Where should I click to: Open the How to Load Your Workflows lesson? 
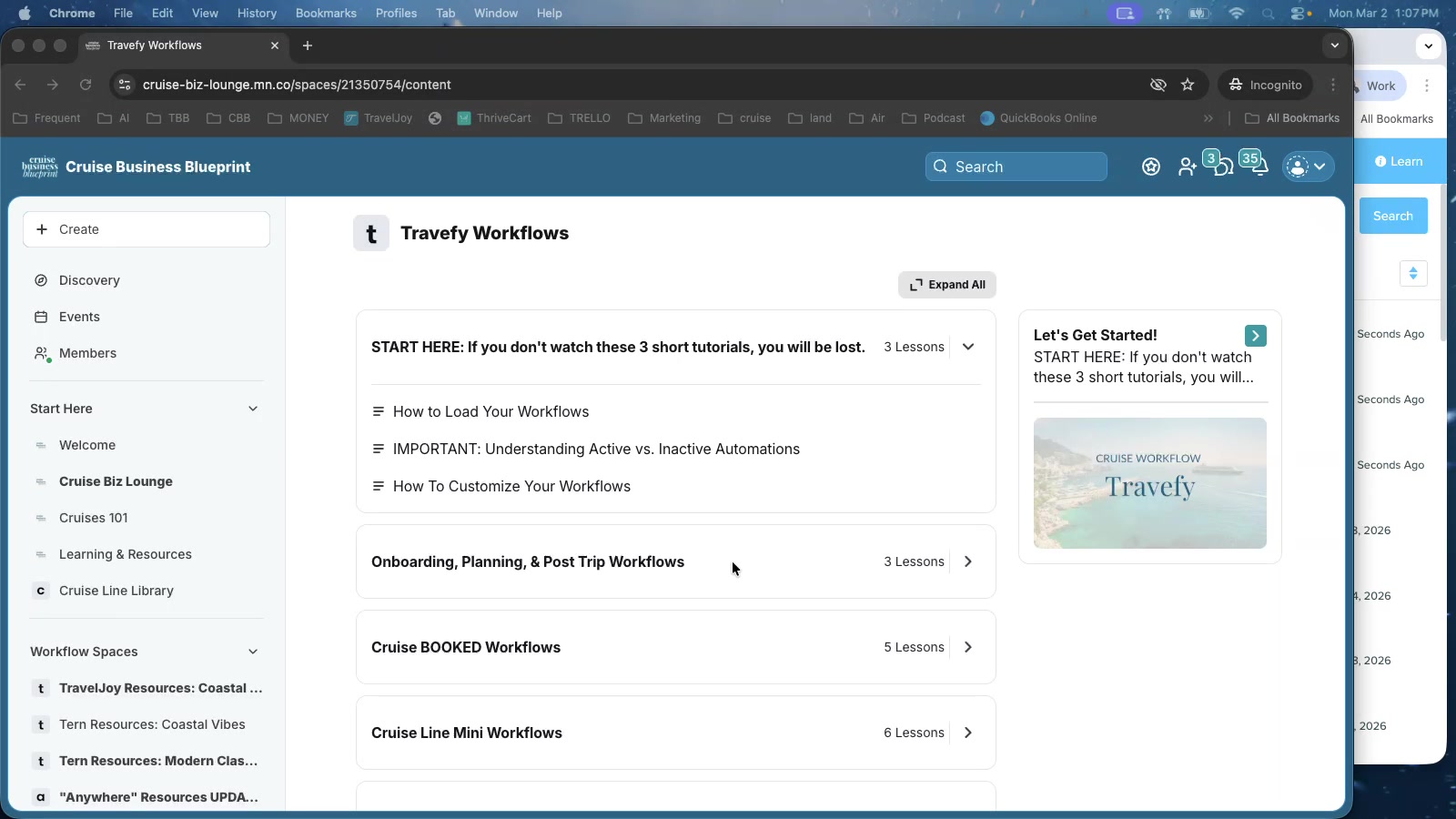tap(490, 411)
